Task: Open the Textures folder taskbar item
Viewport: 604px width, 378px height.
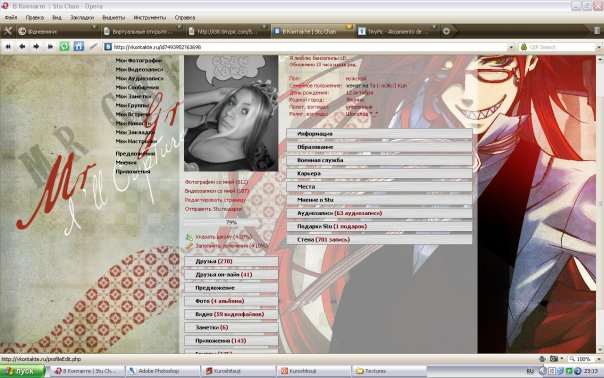Action: point(389,371)
